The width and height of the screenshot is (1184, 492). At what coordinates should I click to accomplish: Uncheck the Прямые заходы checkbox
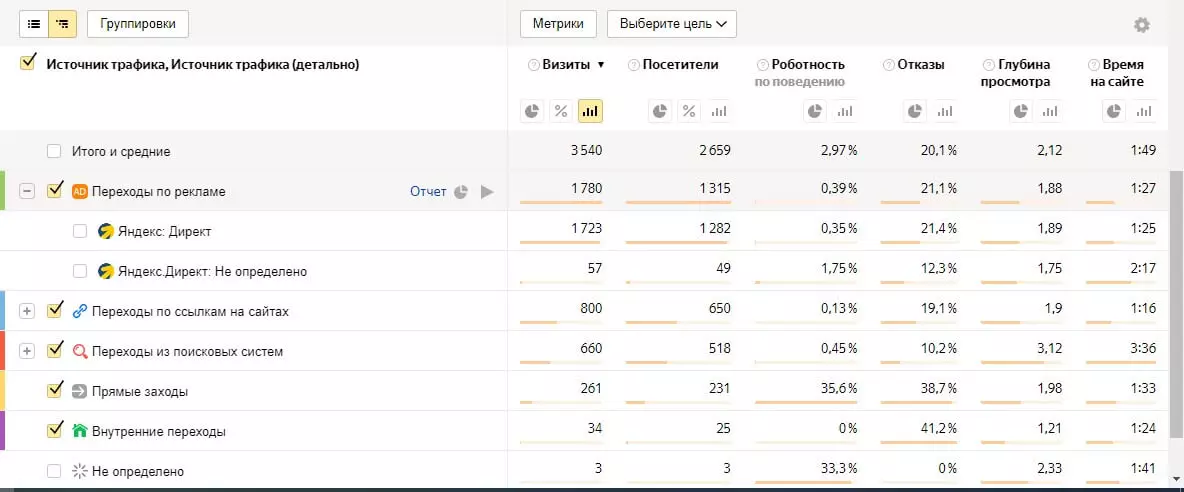[55, 391]
